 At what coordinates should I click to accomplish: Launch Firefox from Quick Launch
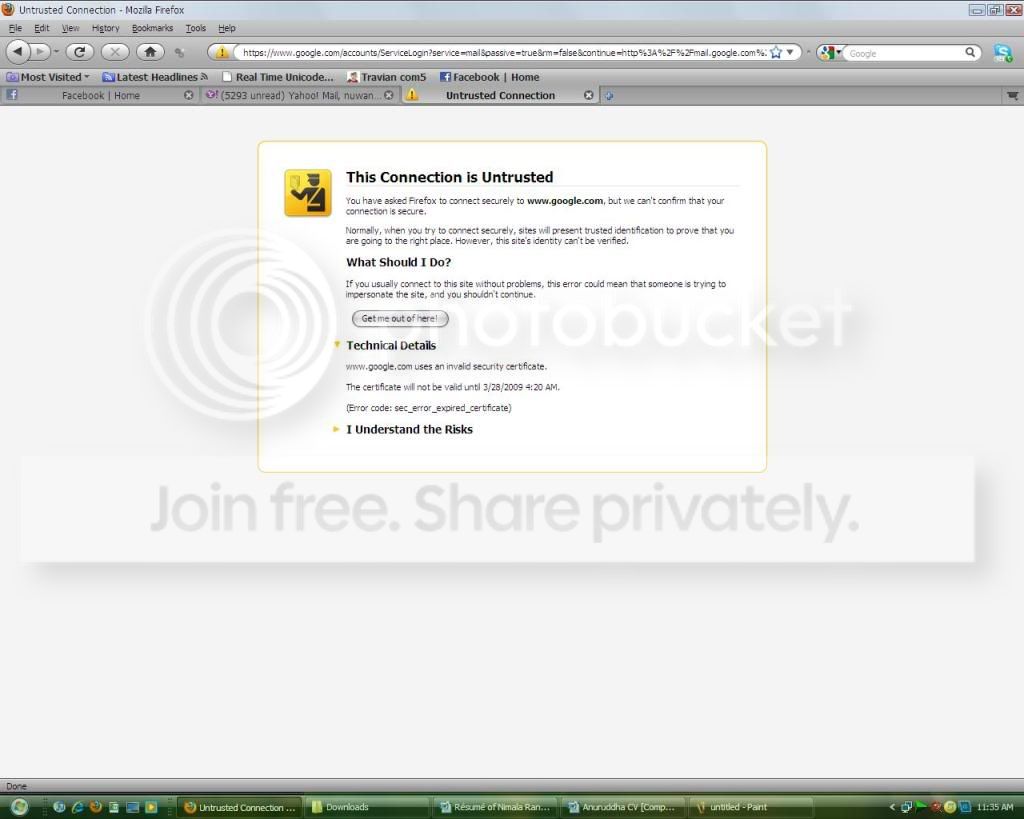point(96,807)
